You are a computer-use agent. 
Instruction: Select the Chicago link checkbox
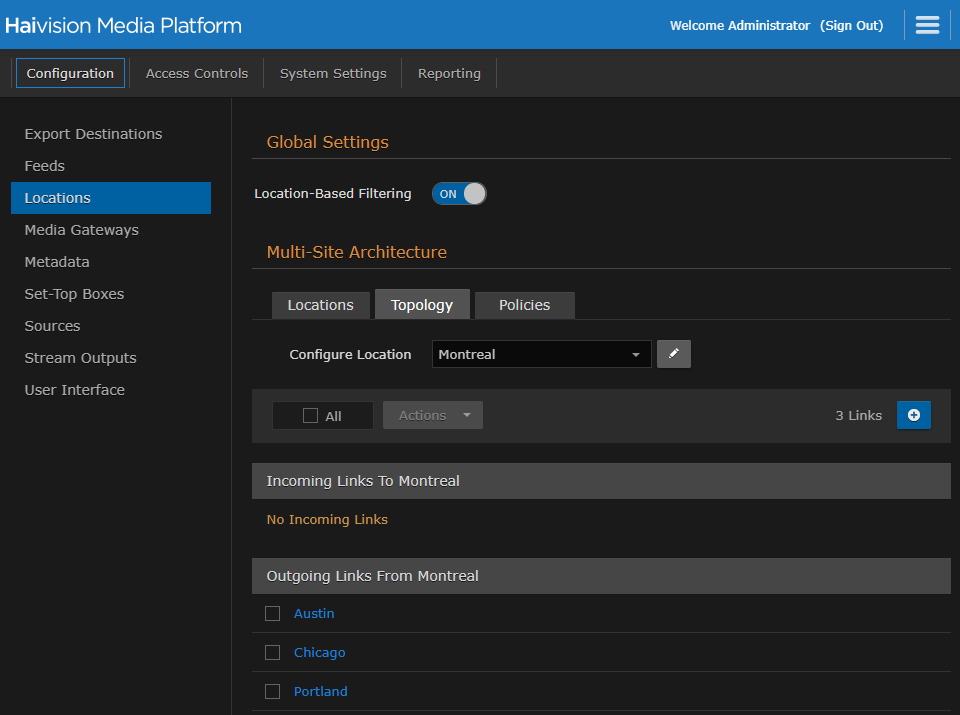pos(272,653)
